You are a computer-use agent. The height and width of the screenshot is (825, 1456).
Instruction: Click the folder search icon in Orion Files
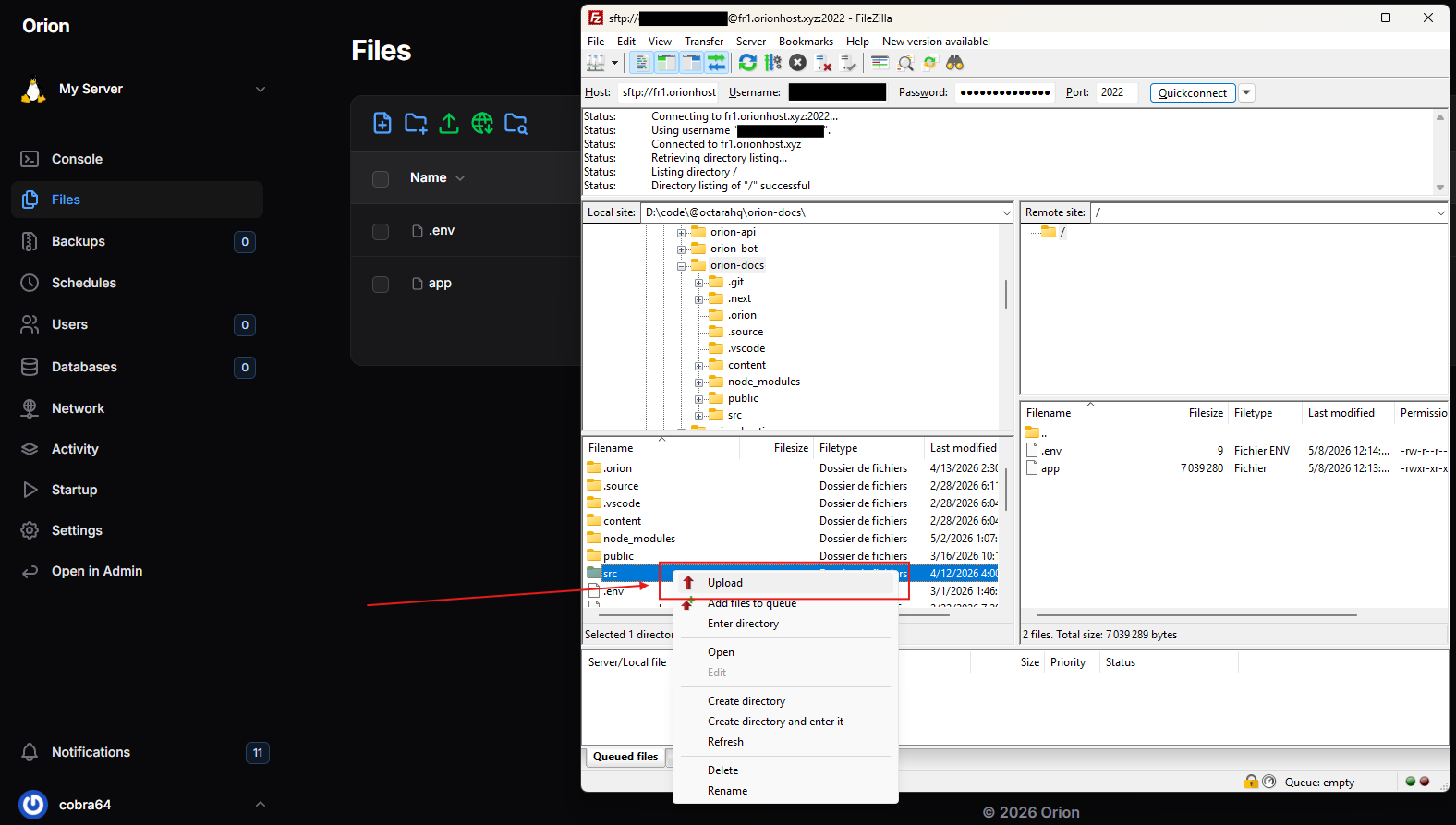[x=516, y=123]
